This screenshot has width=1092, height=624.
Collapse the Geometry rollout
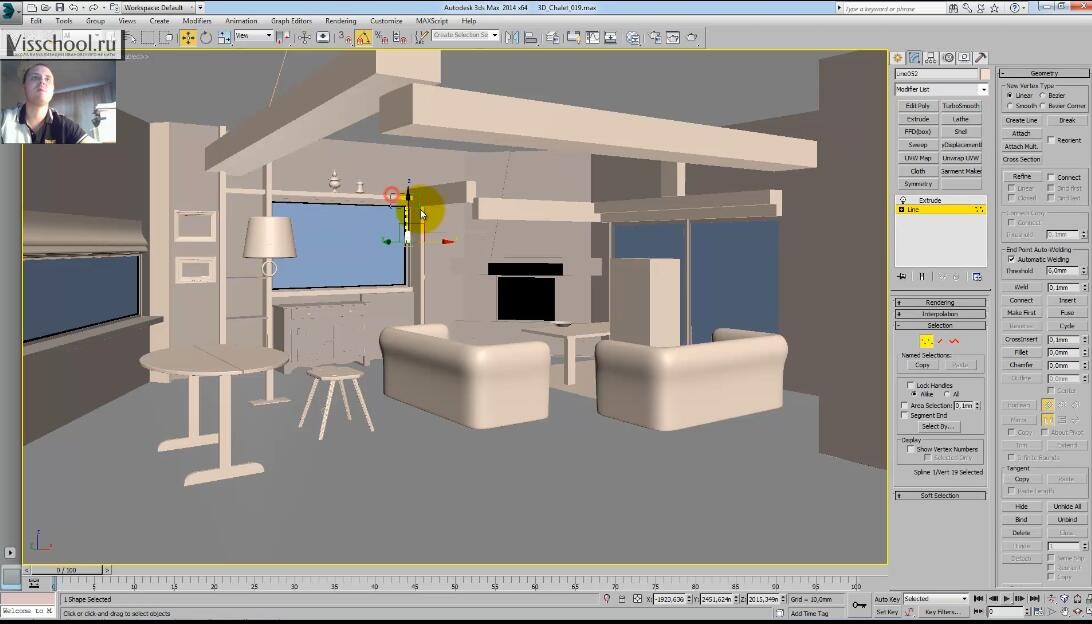coord(1044,73)
